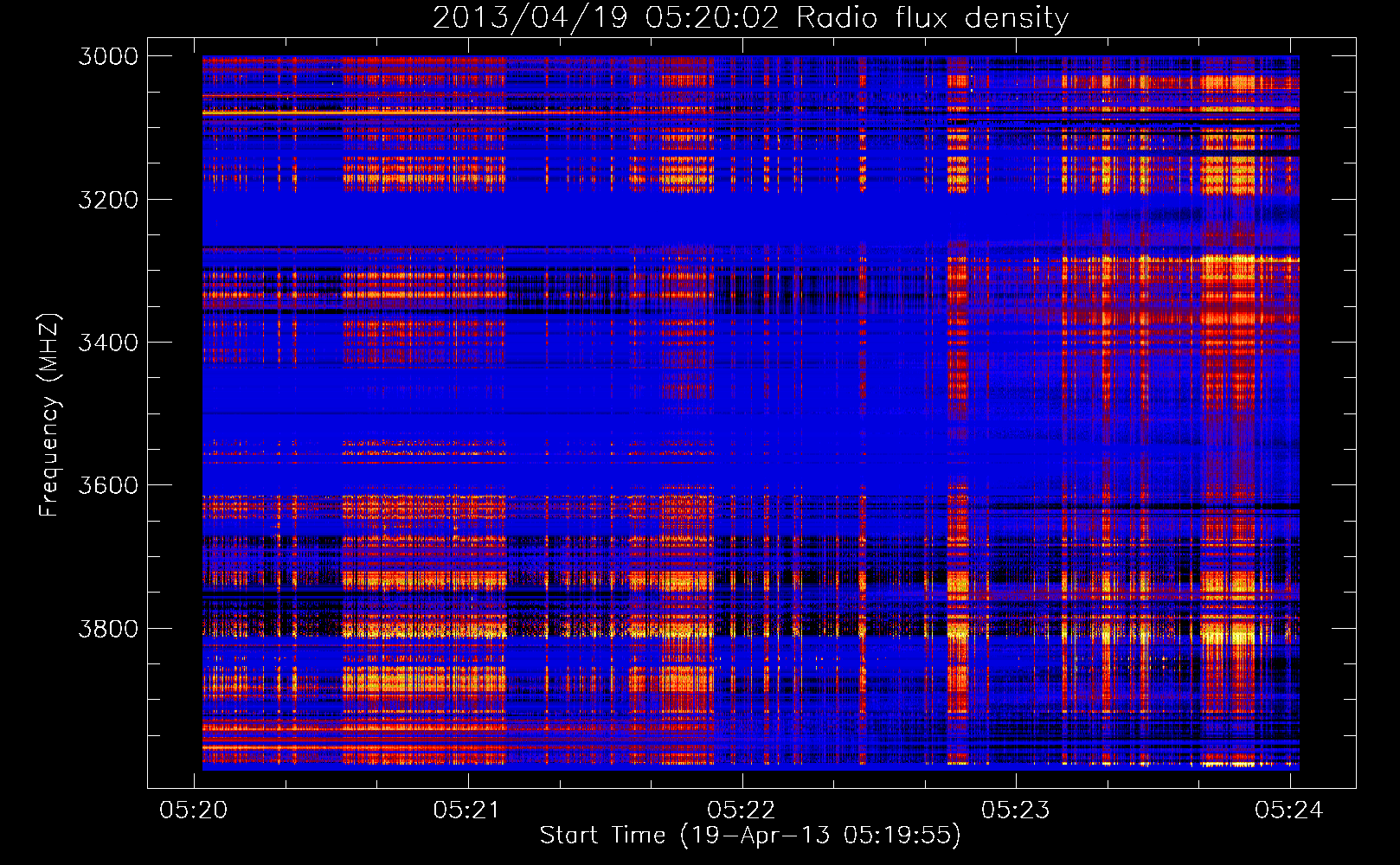Click the "Start Time (19-Apr-13 05:19:55)" axis title
The width and height of the screenshot is (1400, 865).
coord(751,836)
